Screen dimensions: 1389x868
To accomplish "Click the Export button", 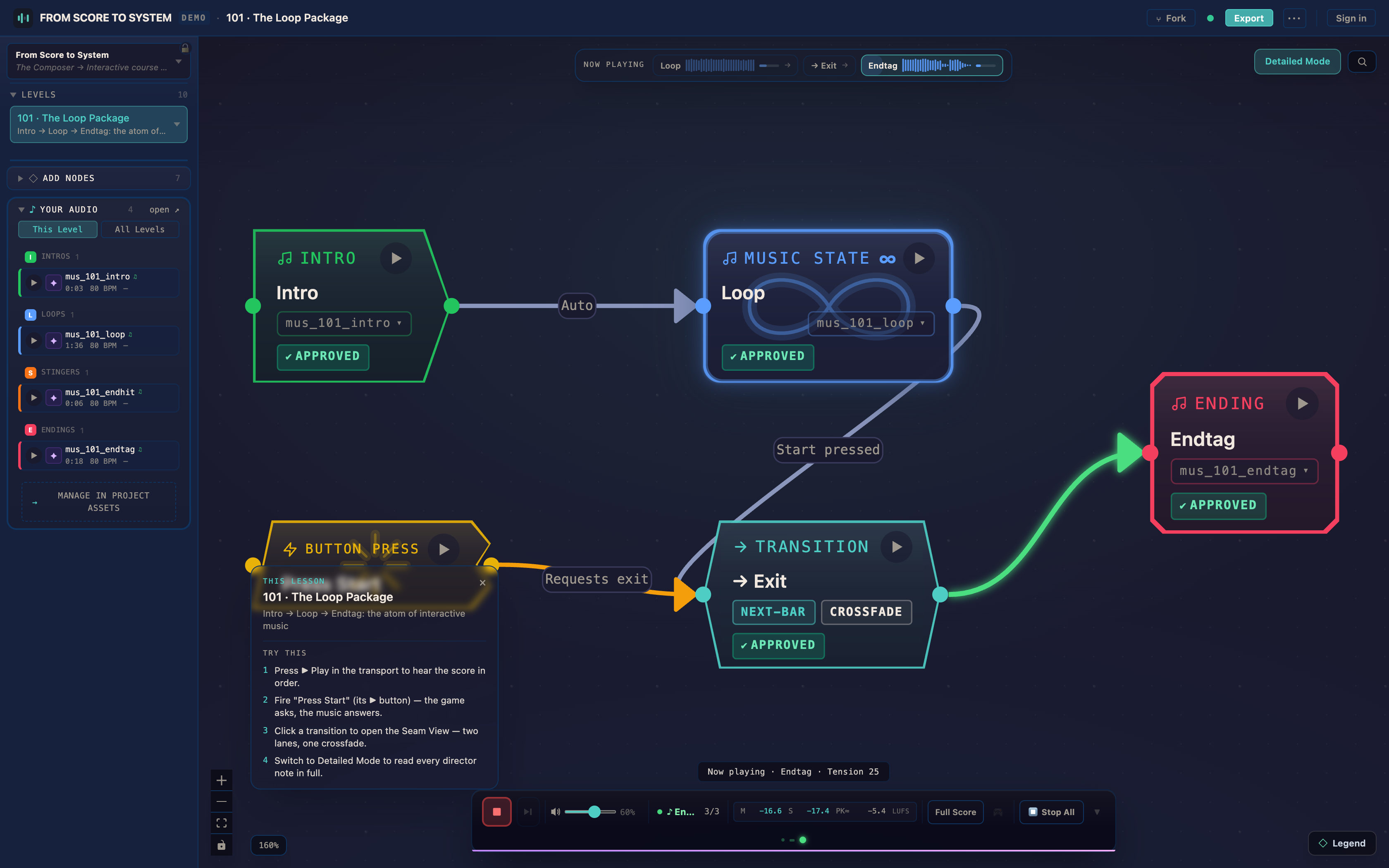I will pyautogui.click(x=1248, y=18).
